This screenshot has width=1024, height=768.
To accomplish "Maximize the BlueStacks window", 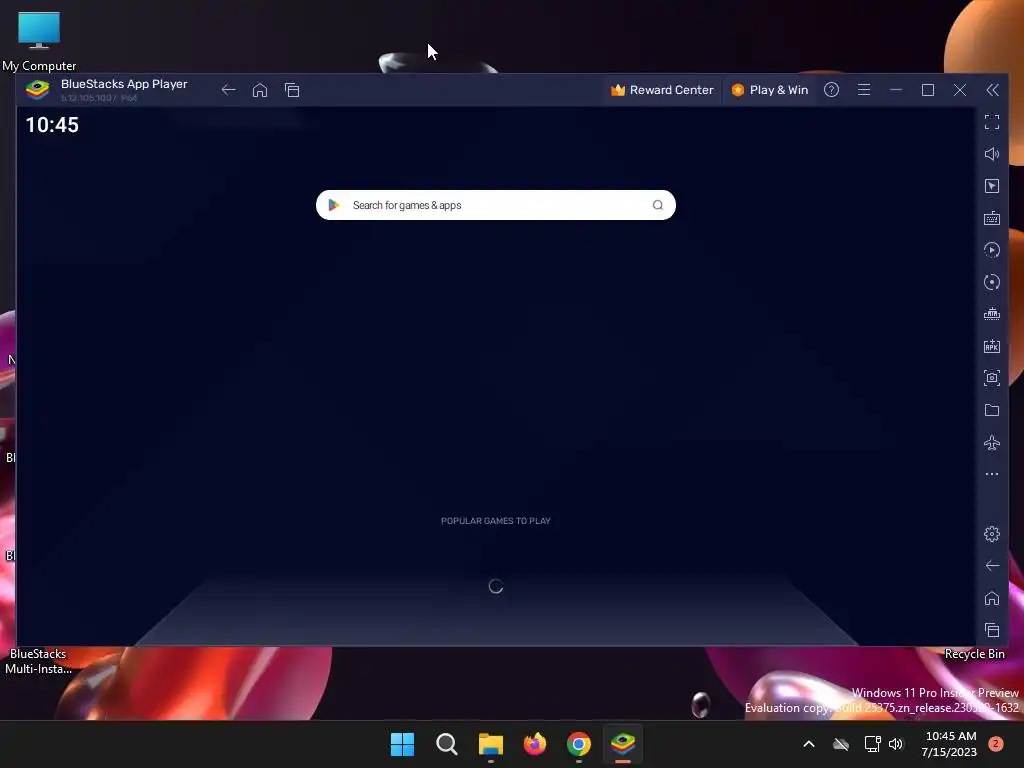I will pyautogui.click(x=928, y=90).
